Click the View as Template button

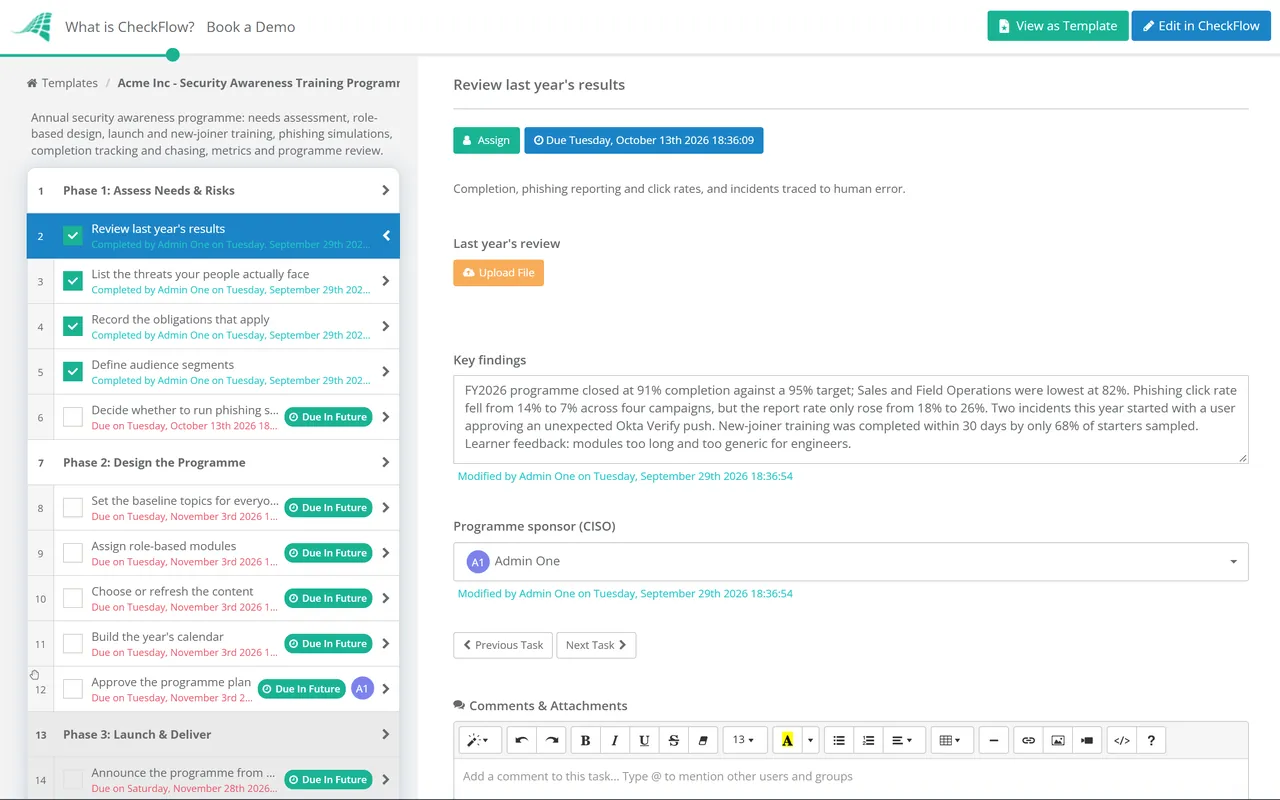click(x=1058, y=26)
